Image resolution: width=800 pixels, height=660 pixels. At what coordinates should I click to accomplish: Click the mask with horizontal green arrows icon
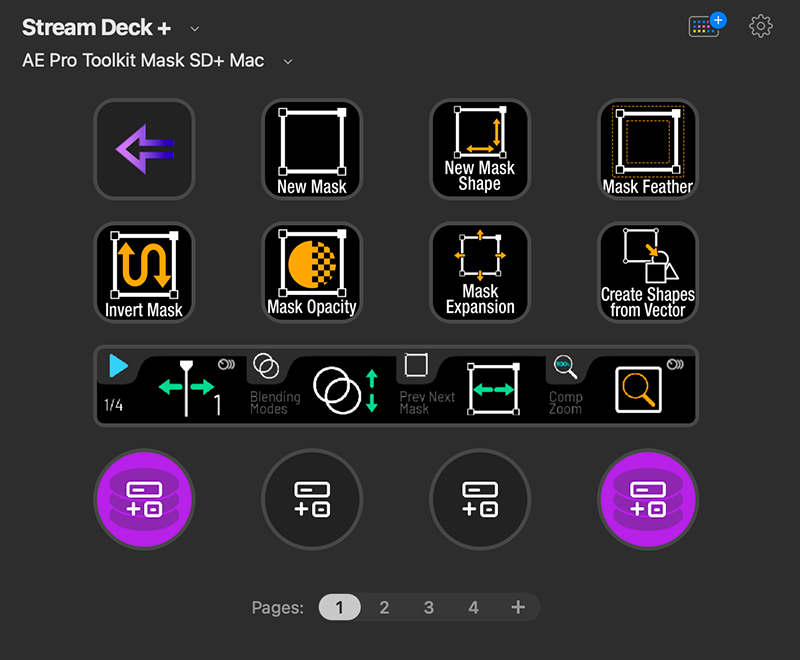tap(493, 389)
